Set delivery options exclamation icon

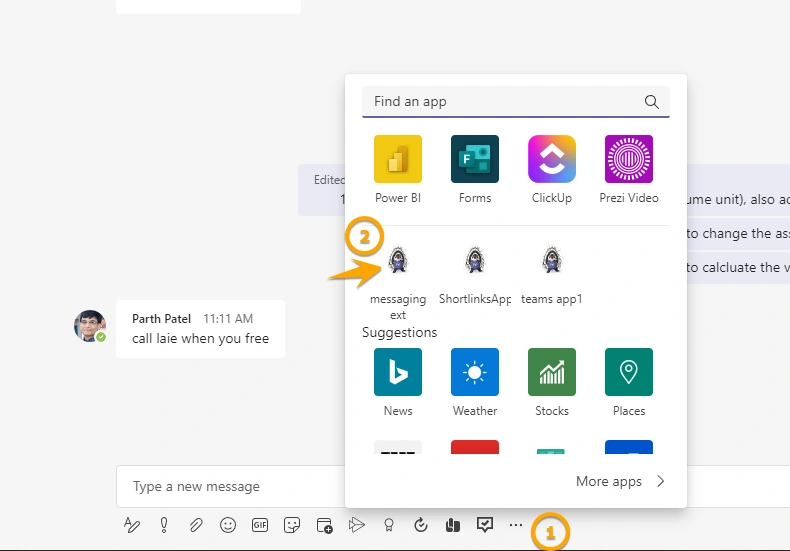tap(164, 525)
